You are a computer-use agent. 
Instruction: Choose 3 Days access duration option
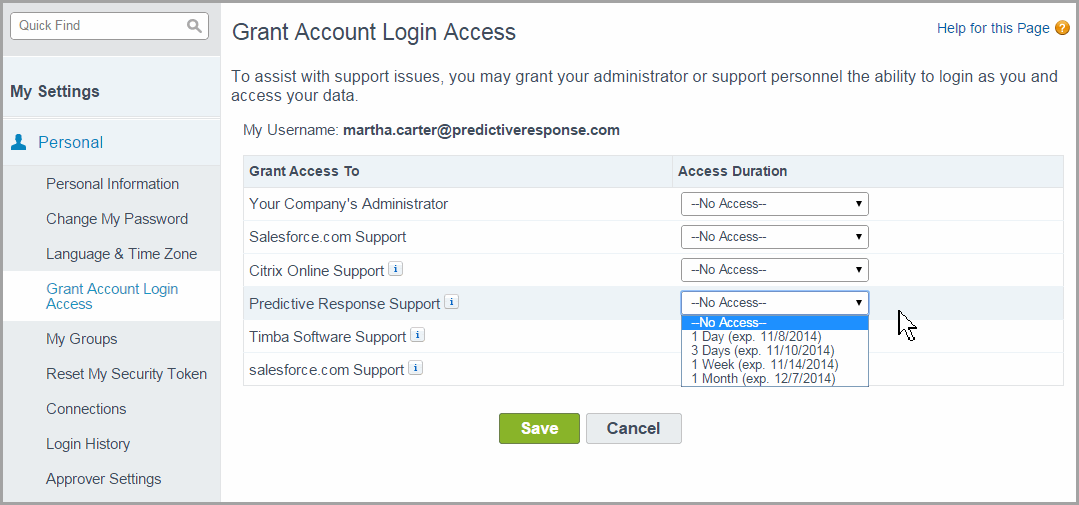pos(762,351)
